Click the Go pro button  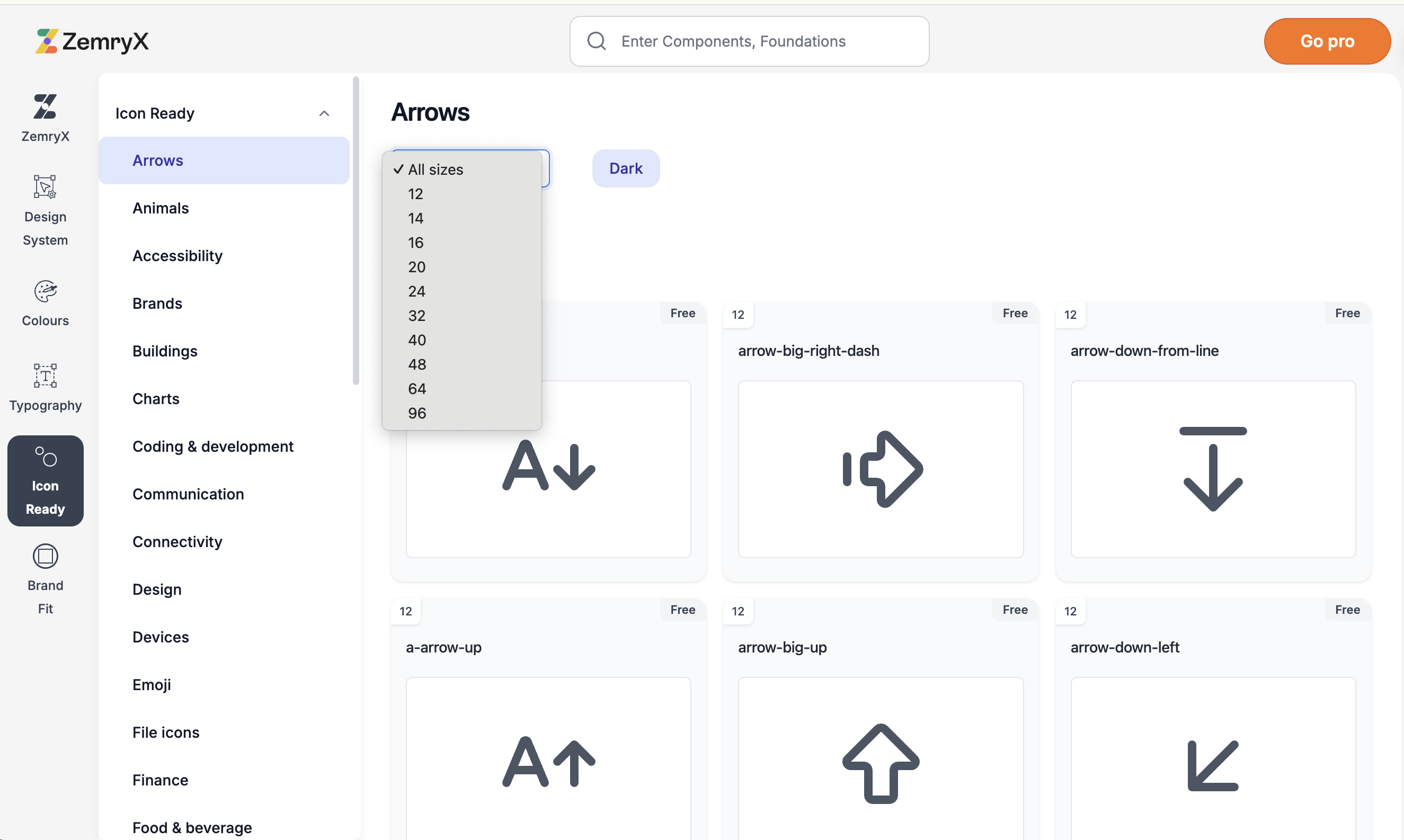(x=1327, y=41)
